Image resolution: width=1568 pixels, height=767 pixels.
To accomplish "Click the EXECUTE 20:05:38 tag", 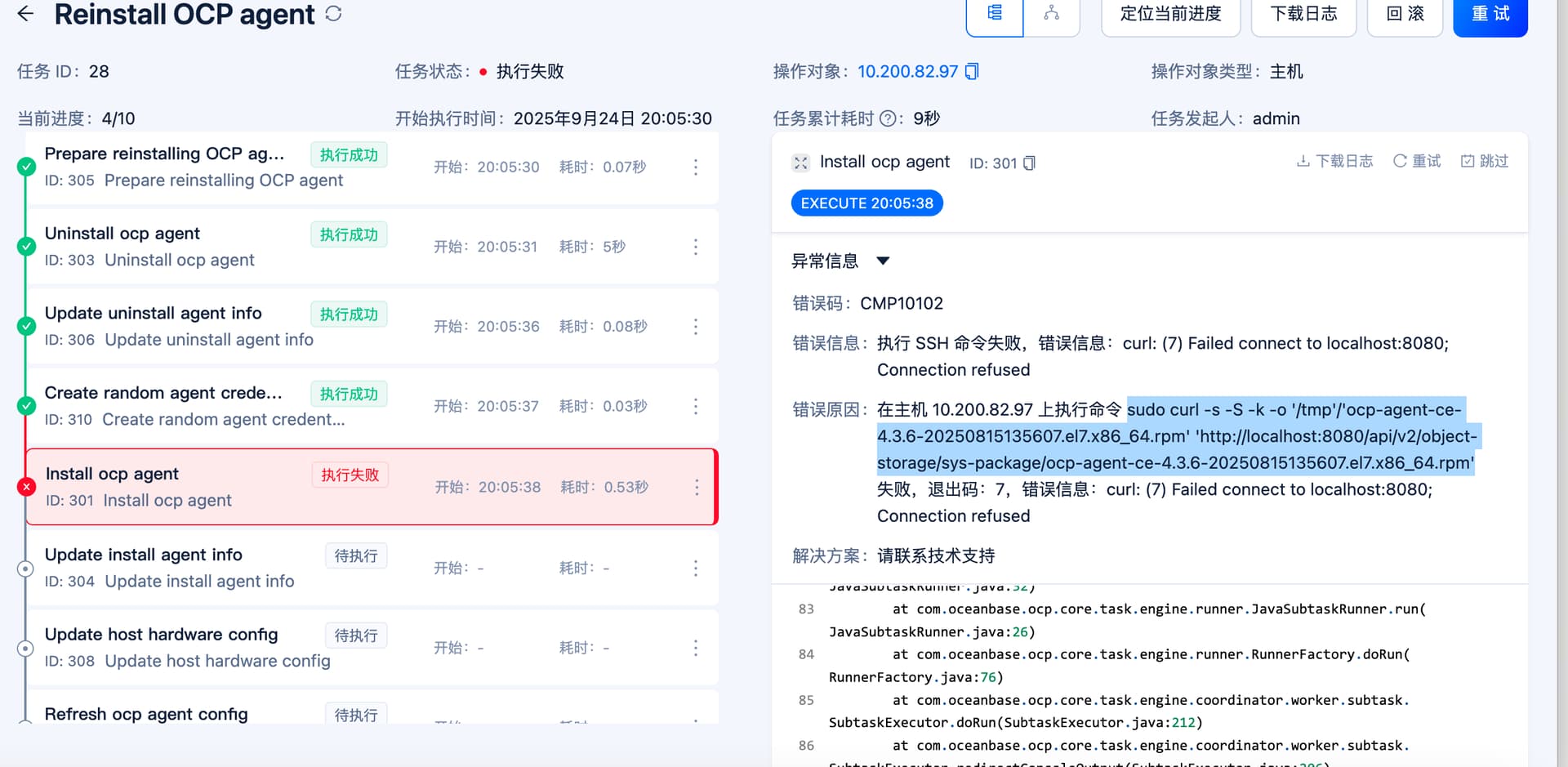I will coord(866,203).
